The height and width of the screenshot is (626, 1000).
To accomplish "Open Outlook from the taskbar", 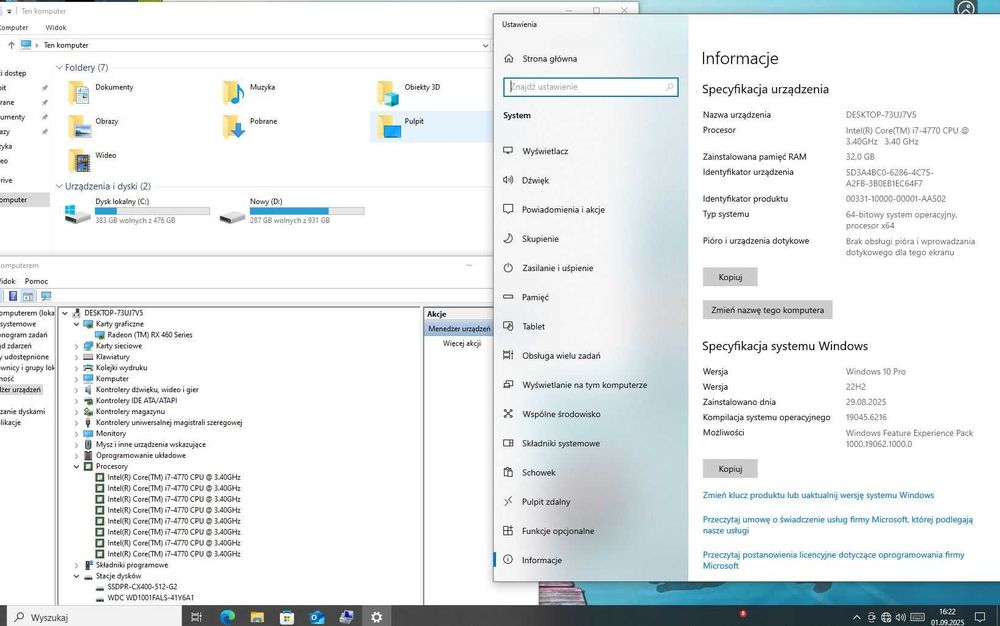I will 317,616.
